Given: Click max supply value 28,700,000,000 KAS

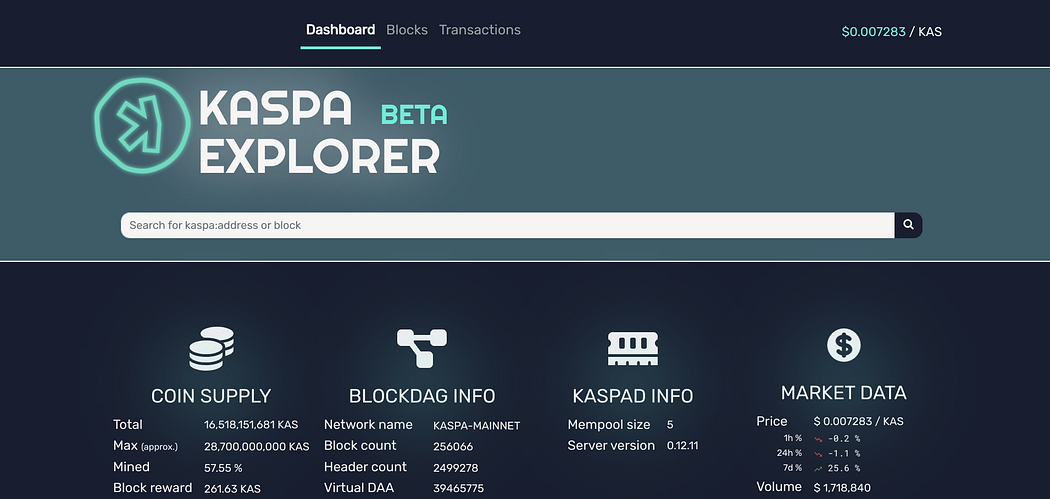Looking at the screenshot, I should click(x=256, y=446).
